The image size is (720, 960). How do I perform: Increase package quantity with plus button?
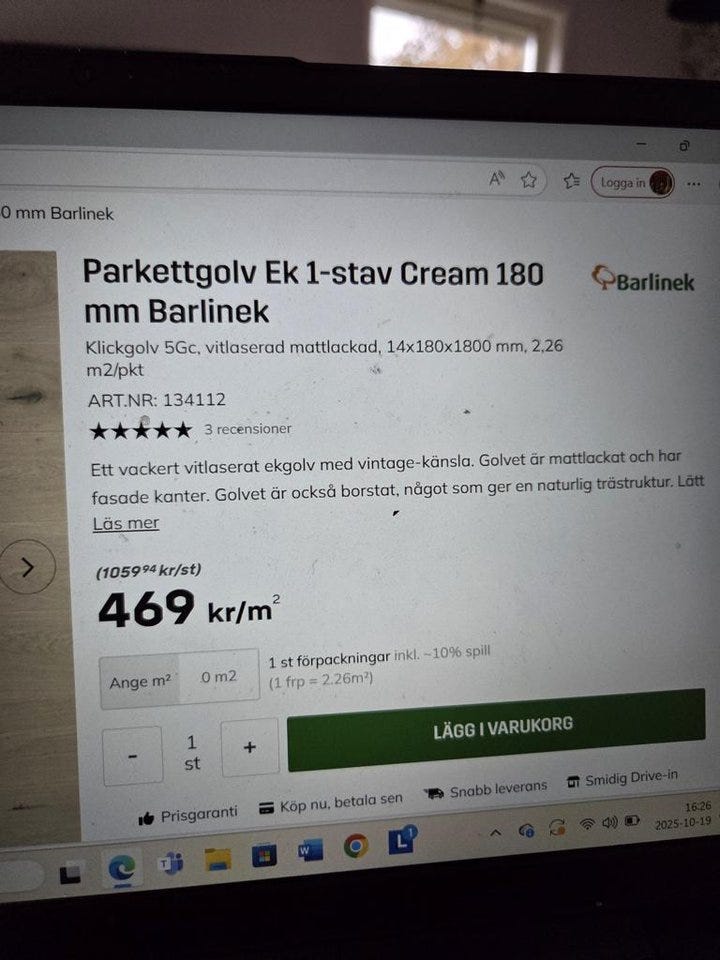coord(250,748)
